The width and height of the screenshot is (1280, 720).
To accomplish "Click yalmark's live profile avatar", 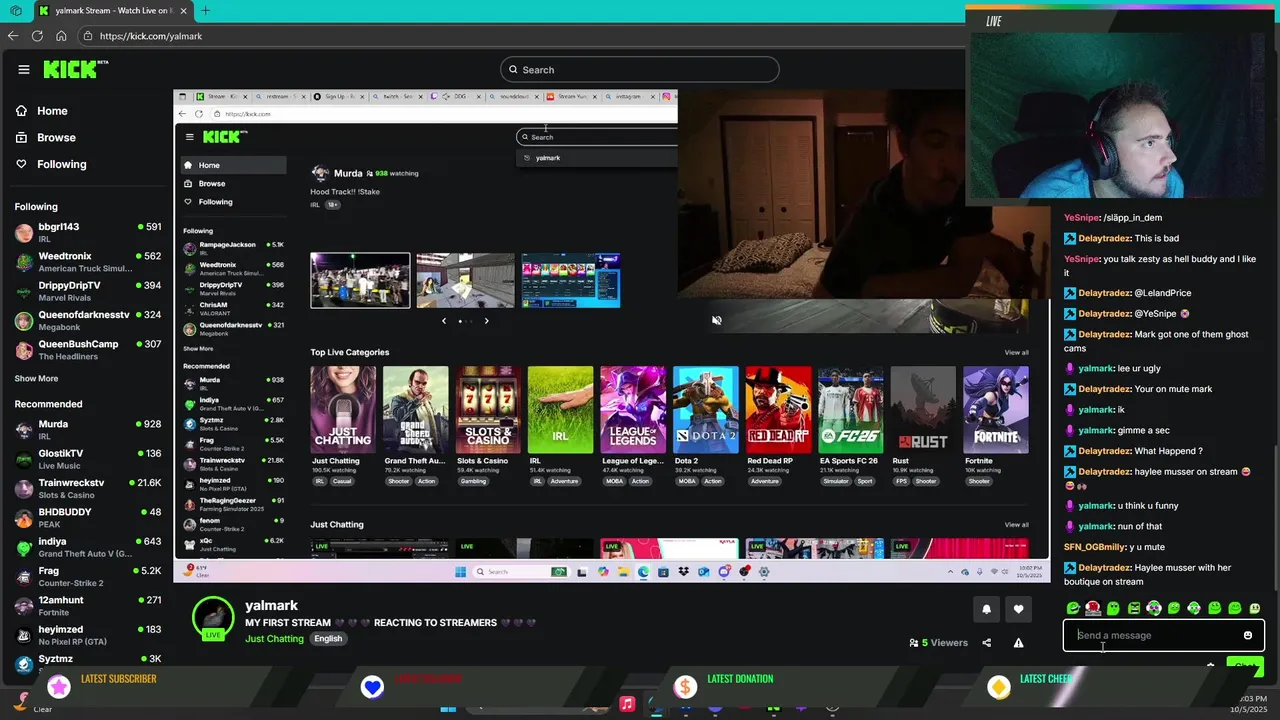I will (x=213, y=619).
